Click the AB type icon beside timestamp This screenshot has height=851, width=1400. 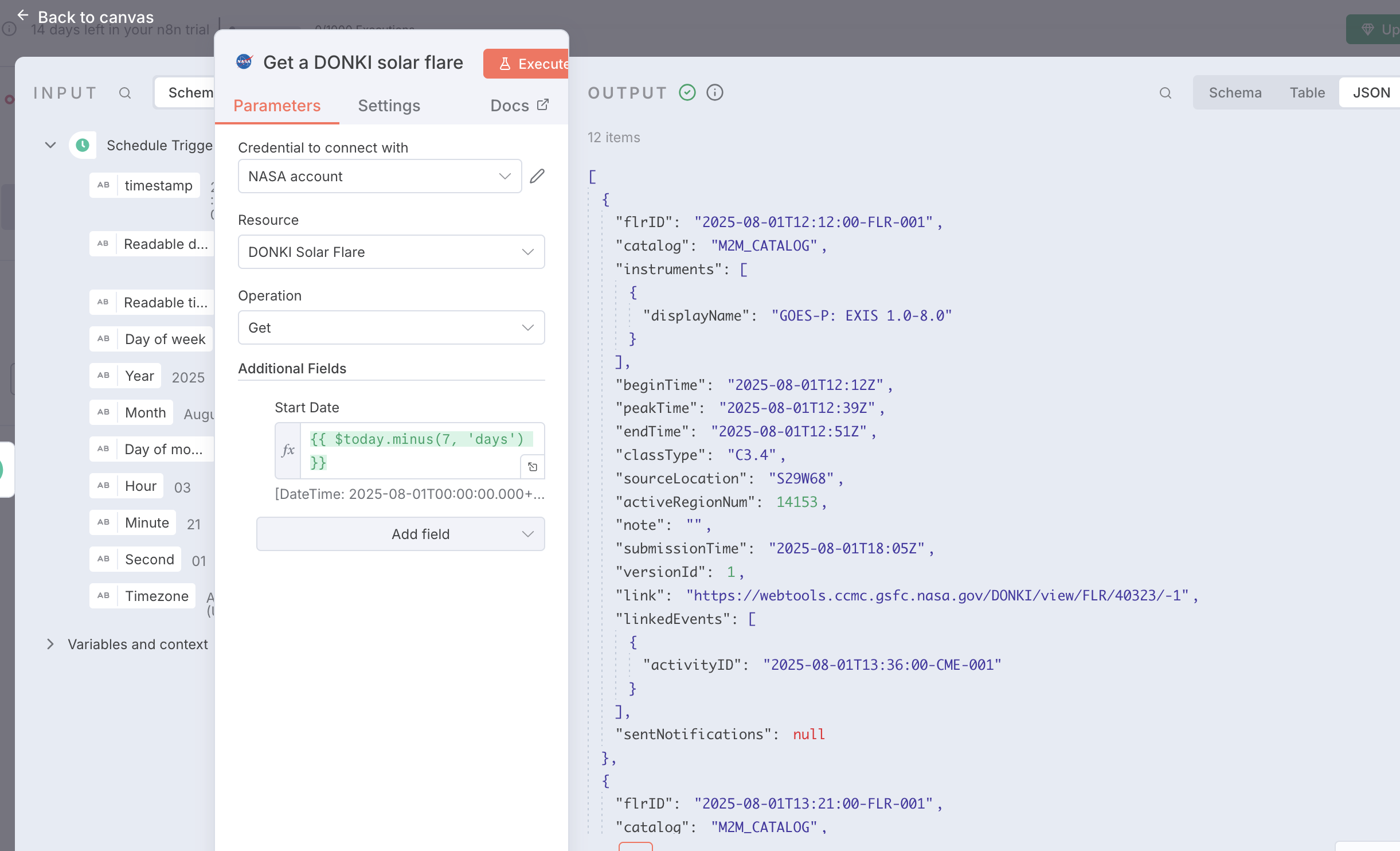pyautogui.click(x=103, y=185)
